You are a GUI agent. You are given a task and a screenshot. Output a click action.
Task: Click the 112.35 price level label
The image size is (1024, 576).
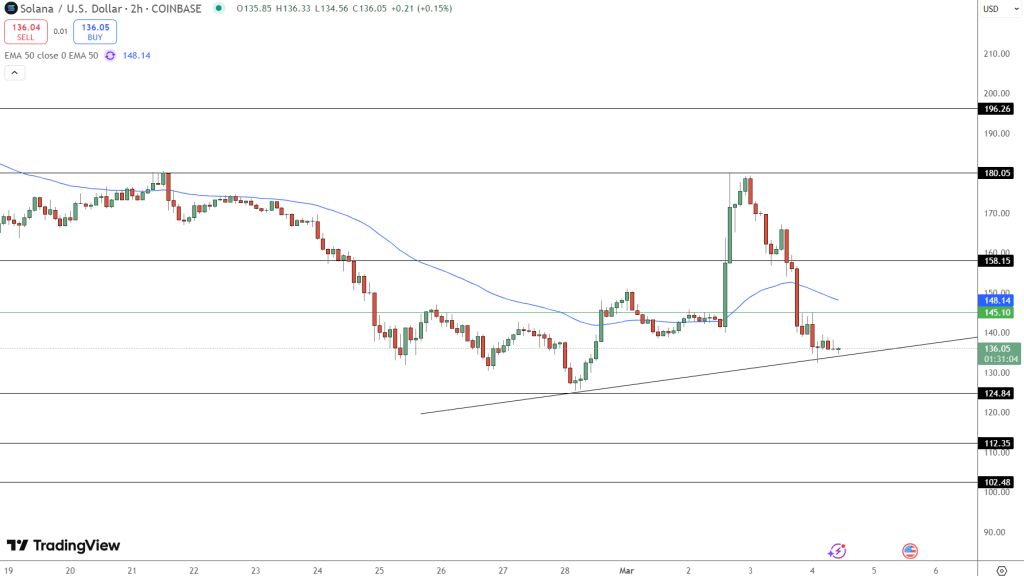[x=997, y=443]
